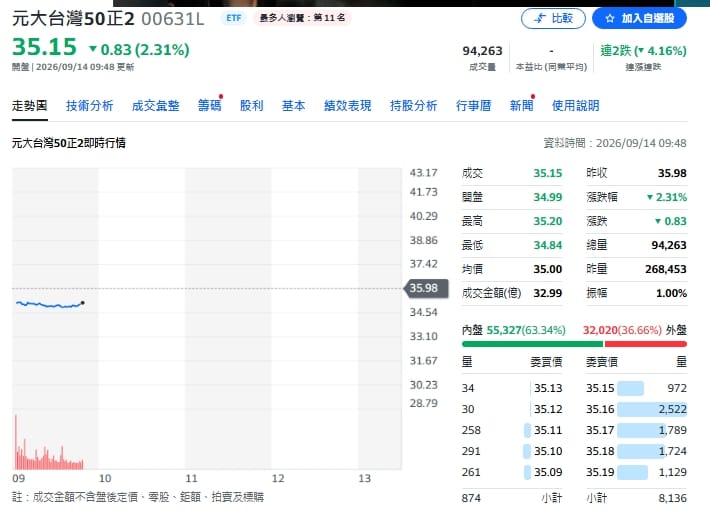
Task: Click the 最低 value 34.84
Action: coord(547,245)
